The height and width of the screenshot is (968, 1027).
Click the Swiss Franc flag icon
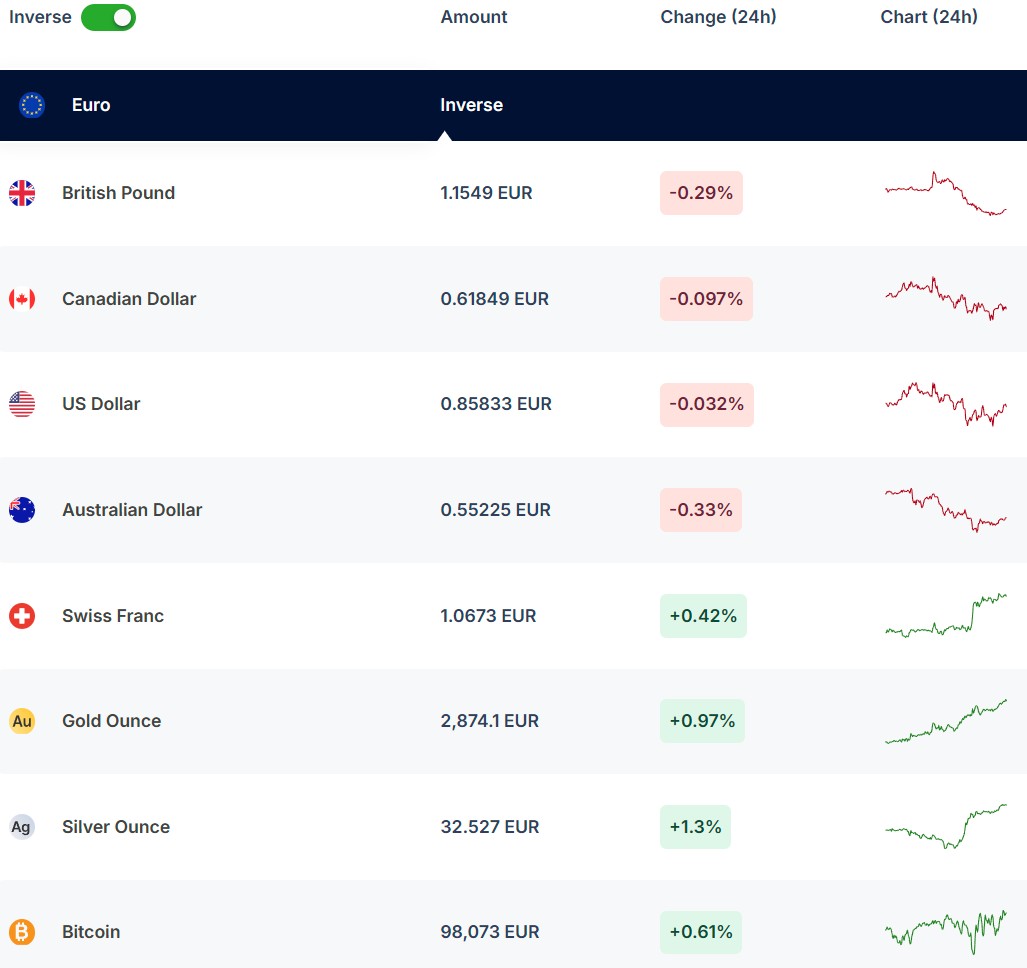(22, 616)
